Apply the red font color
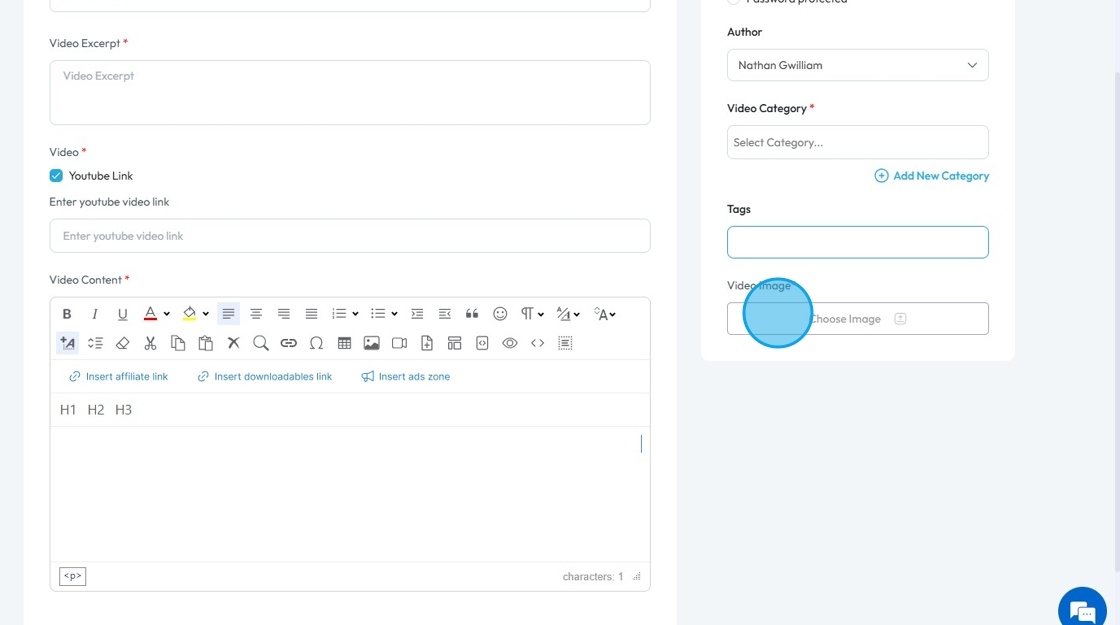This screenshot has width=1120, height=625. (150, 314)
